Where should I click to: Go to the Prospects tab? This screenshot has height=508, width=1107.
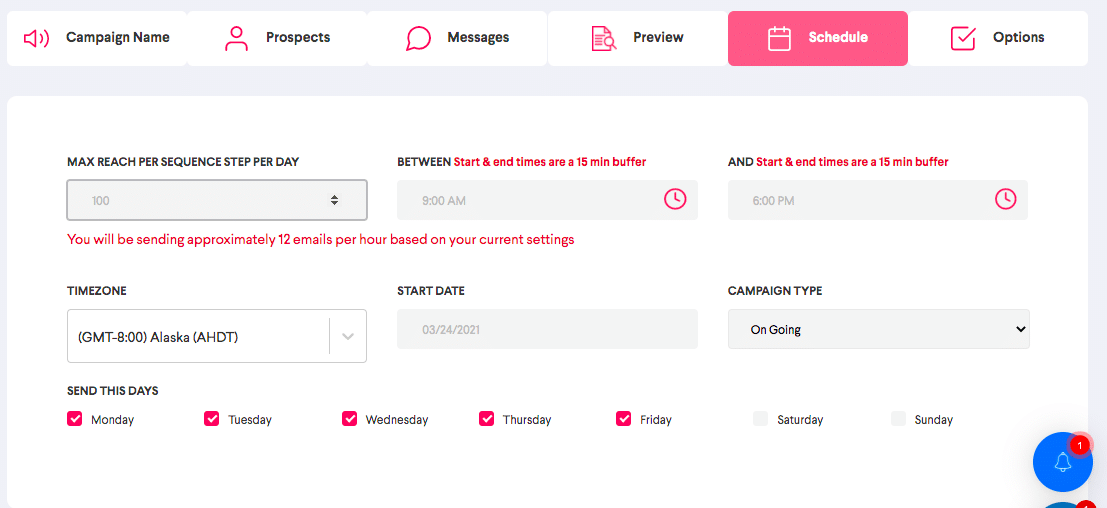click(277, 38)
